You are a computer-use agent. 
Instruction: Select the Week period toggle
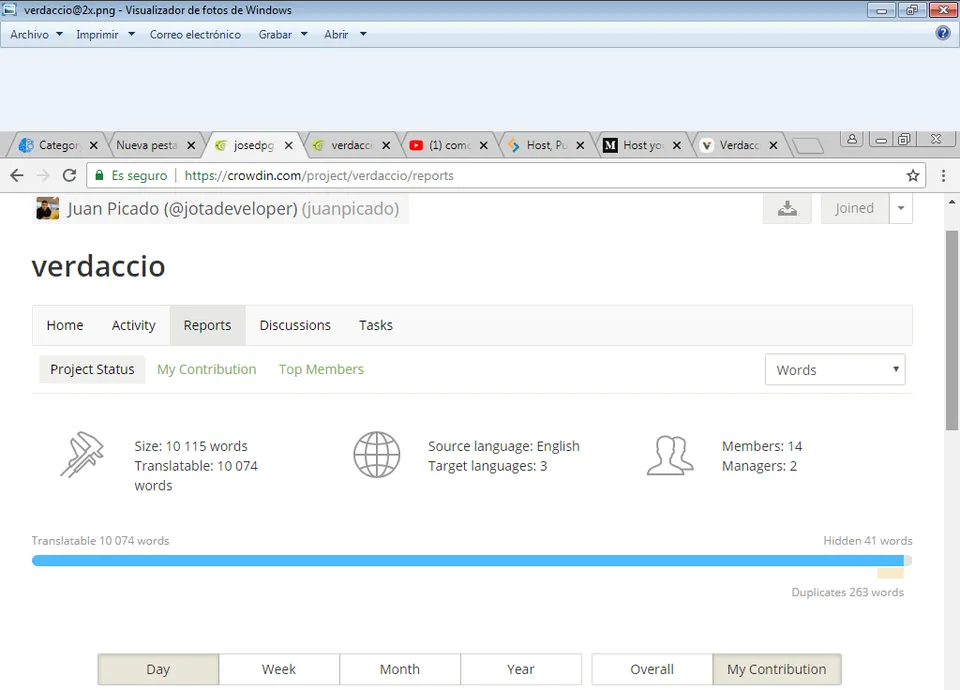click(x=279, y=669)
